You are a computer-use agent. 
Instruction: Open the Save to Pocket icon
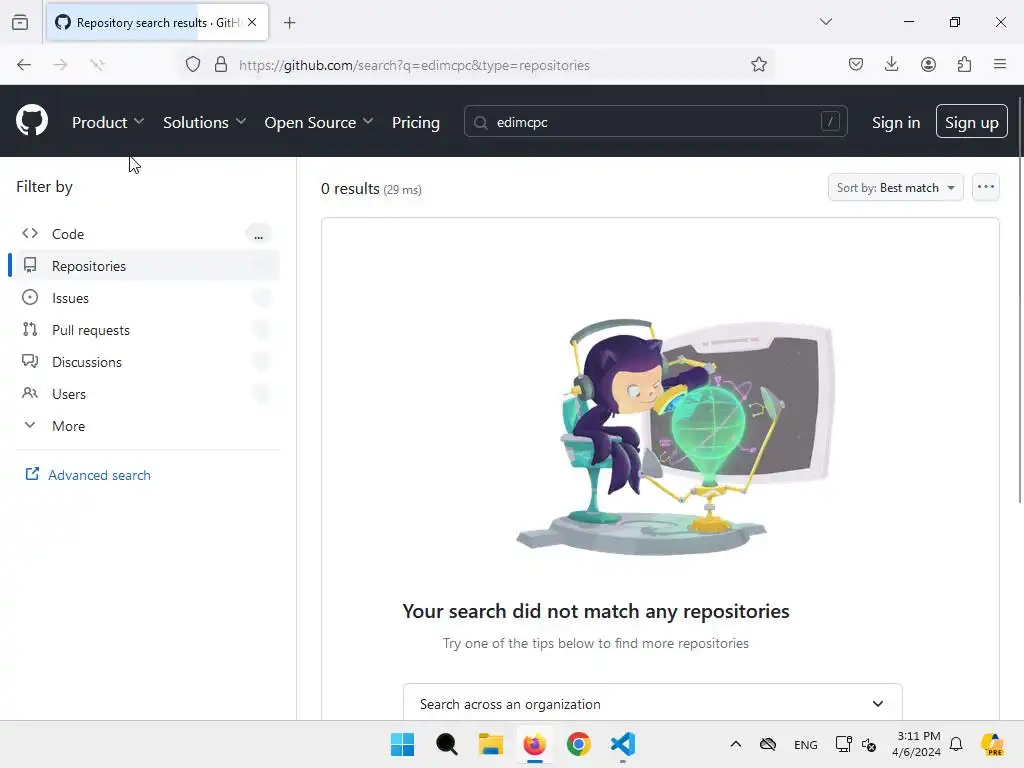[x=856, y=65]
